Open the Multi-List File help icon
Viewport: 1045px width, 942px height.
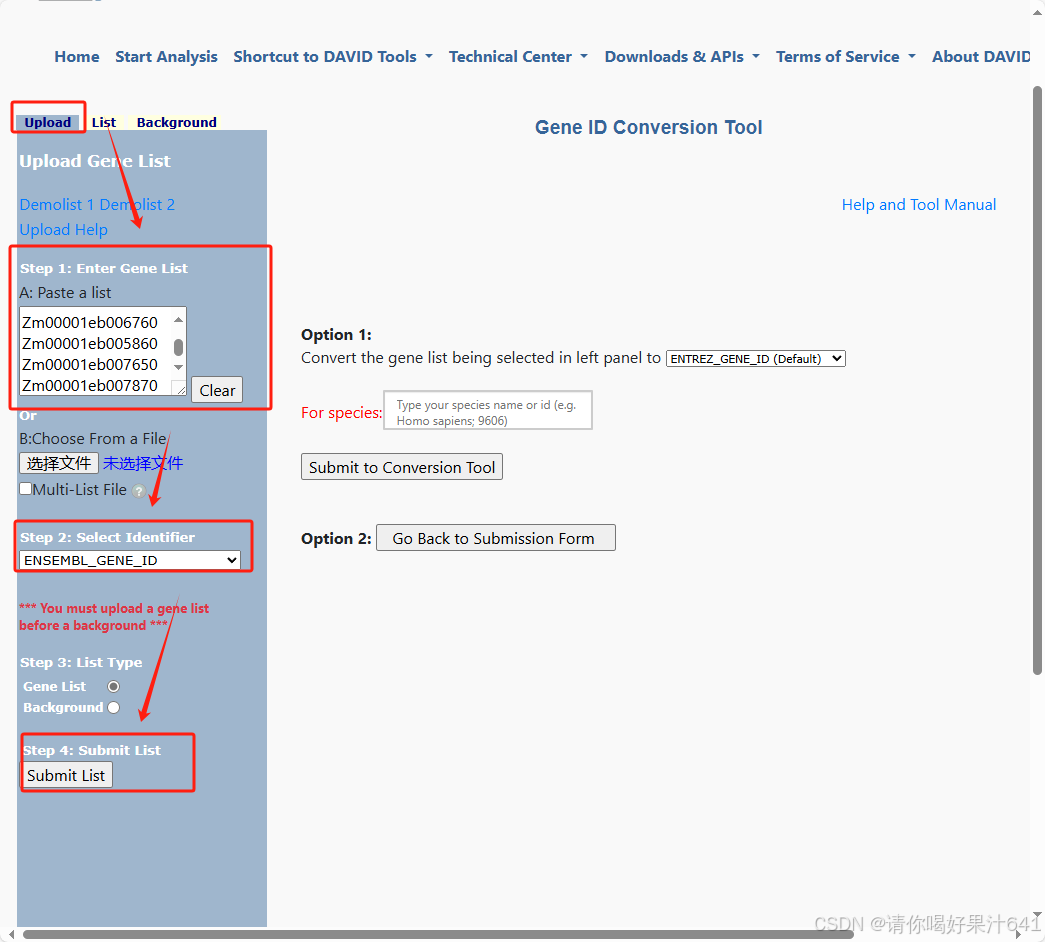[139, 491]
